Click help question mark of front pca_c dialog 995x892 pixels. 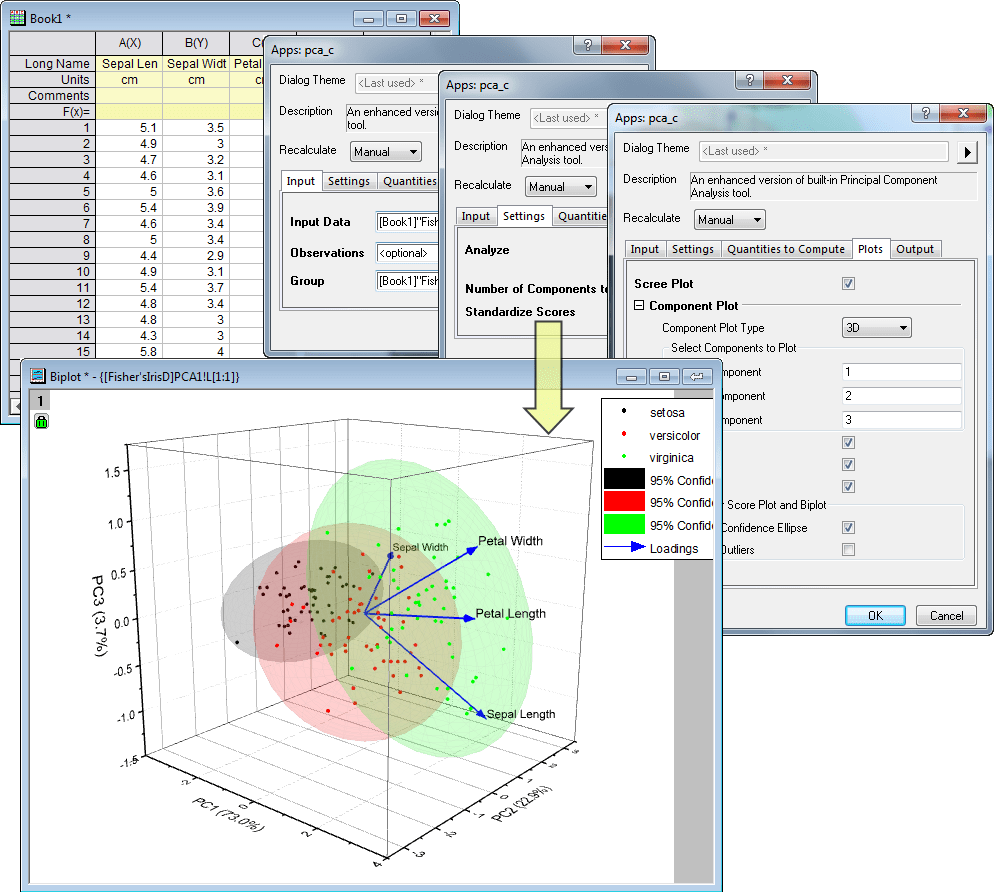(926, 113)
